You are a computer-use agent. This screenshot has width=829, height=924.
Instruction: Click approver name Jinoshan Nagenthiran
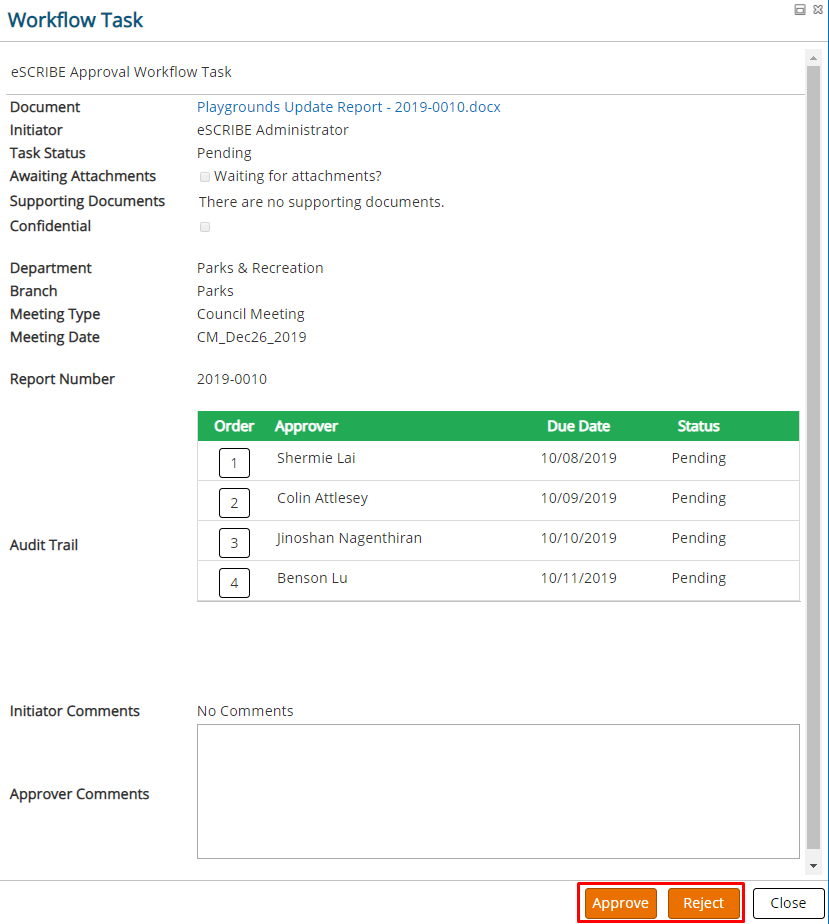coord(349,538)
